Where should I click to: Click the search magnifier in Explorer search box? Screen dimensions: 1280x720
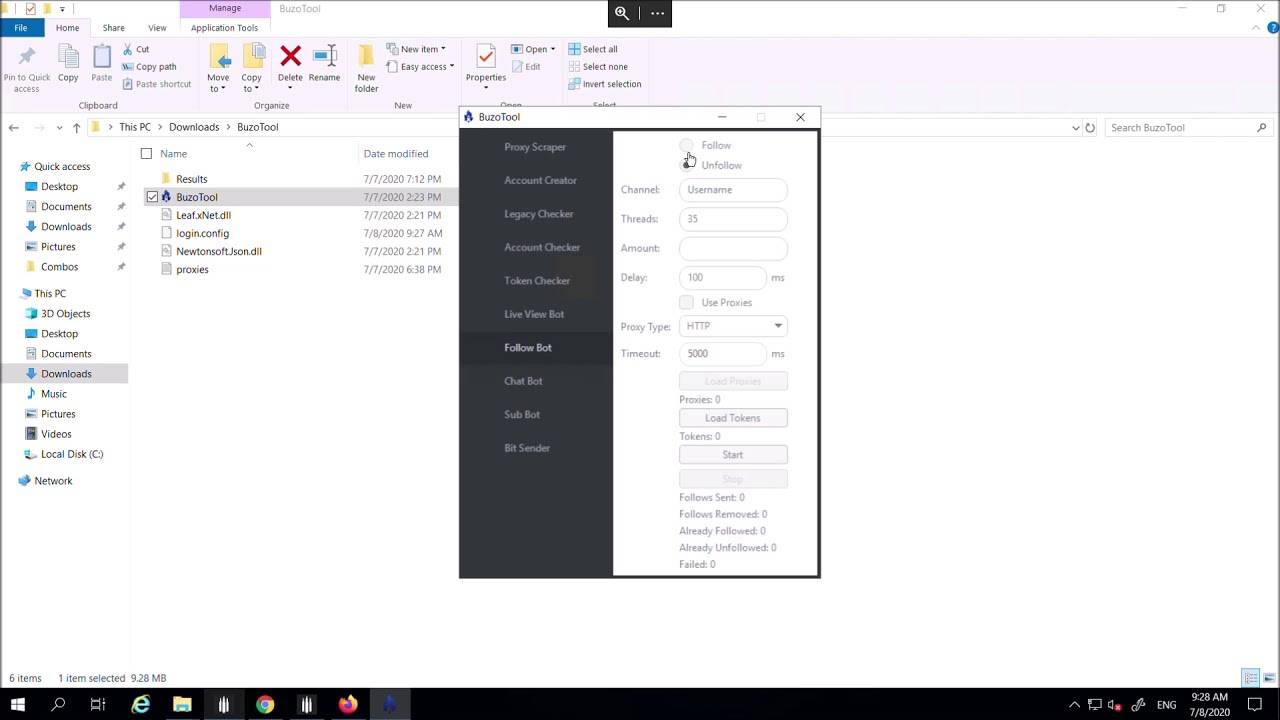(x=1261, y=128)
